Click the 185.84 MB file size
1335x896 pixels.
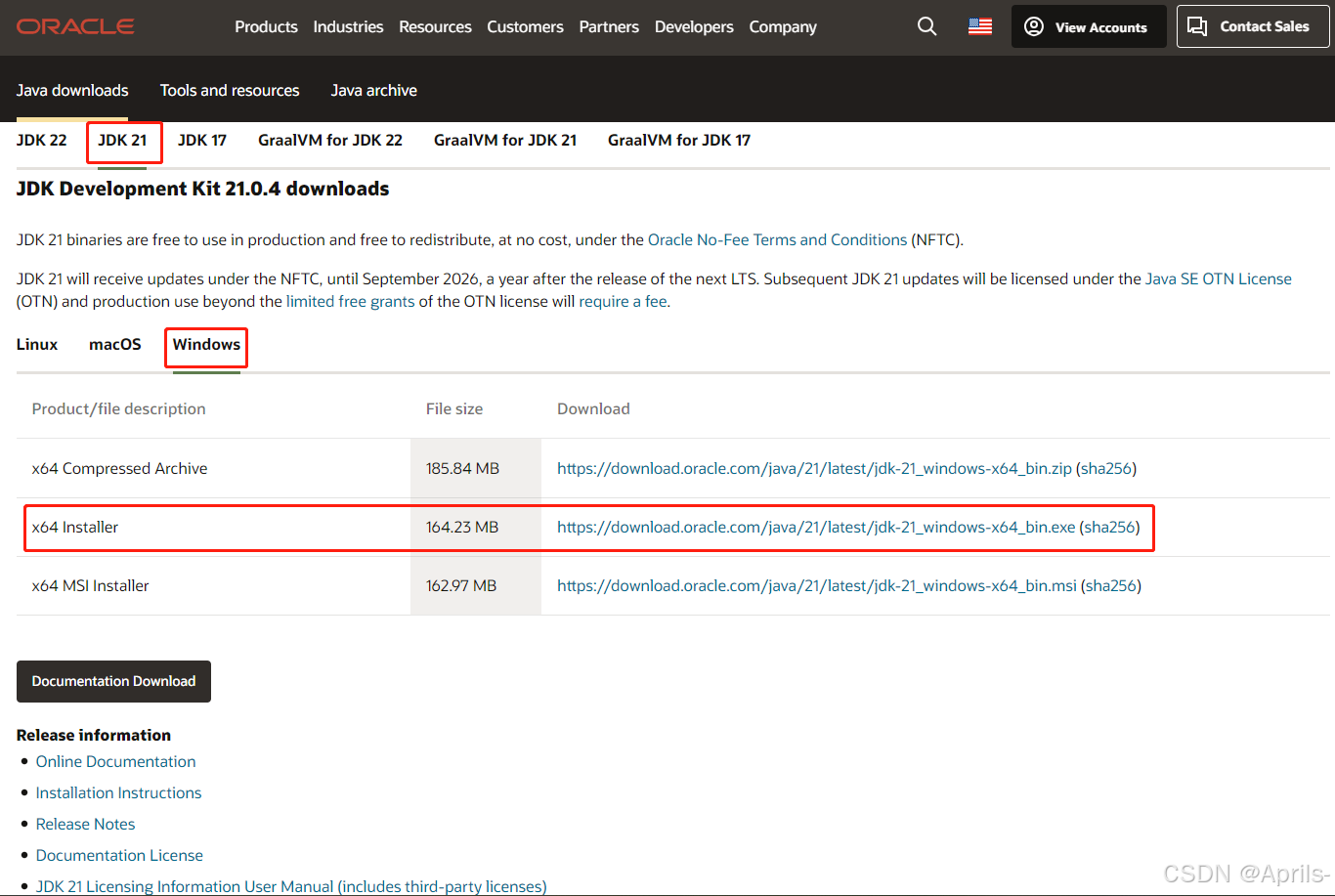462,468
